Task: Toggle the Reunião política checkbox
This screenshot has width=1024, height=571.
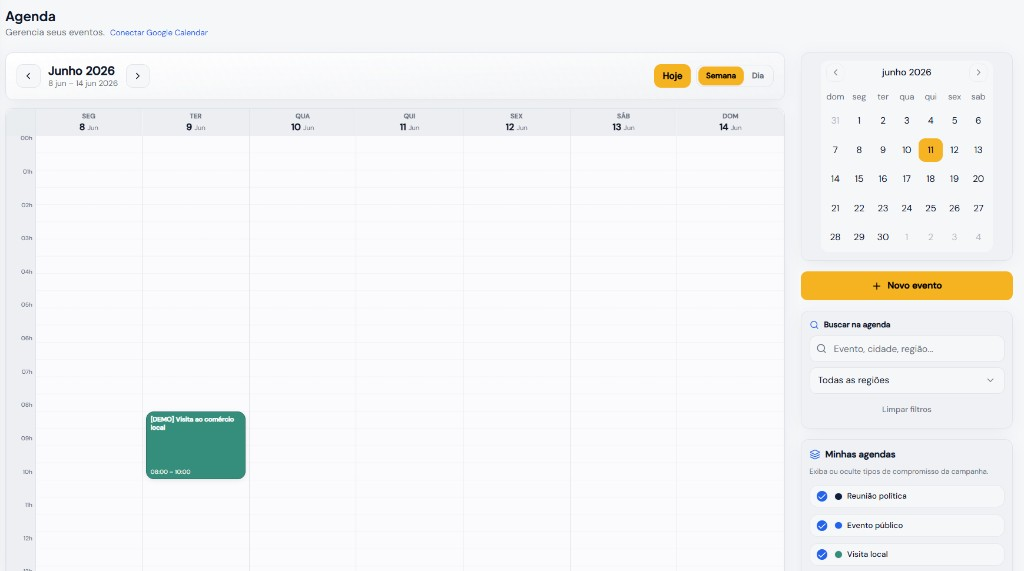Action: (822, 497)
